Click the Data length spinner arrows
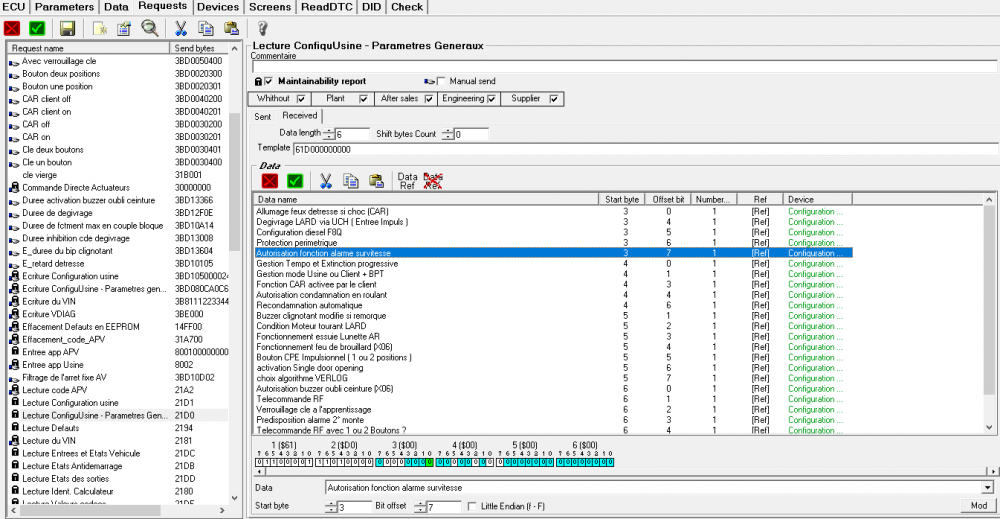Image resolution: width=1000 pixels, height=519 pixels. point(328,134)
